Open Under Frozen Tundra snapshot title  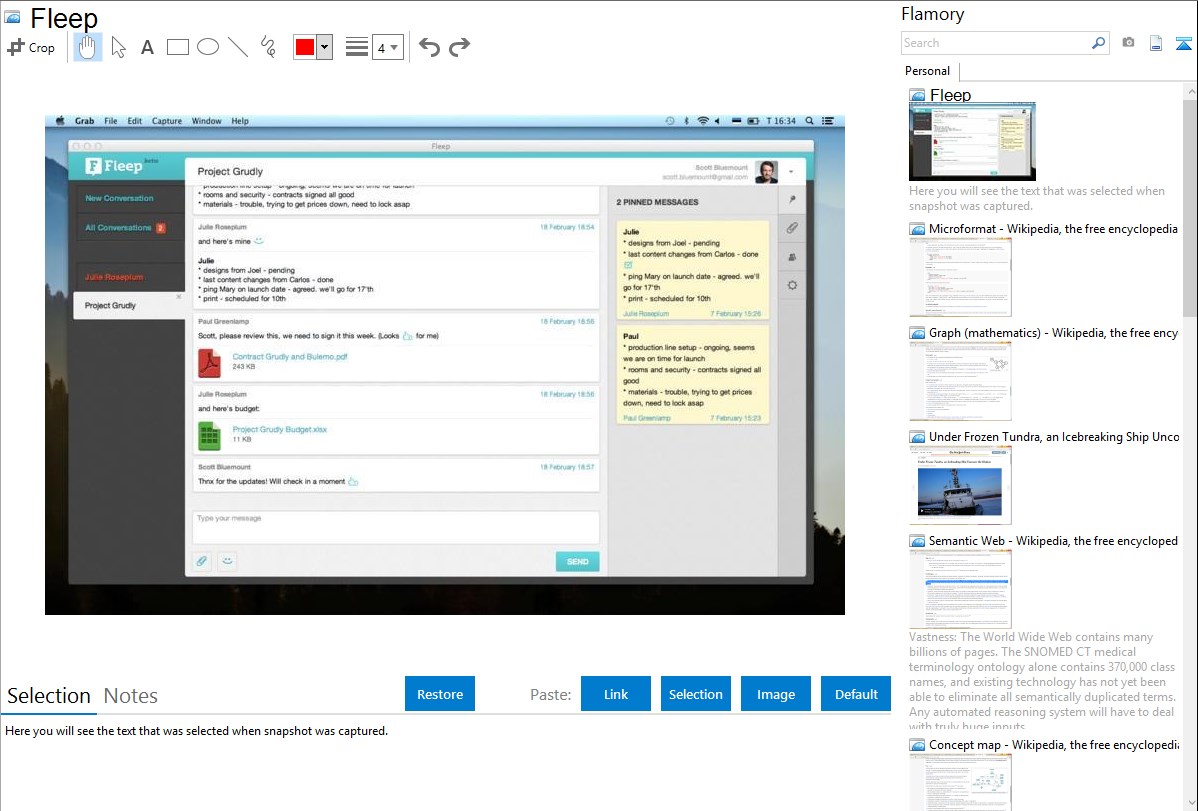pyautogui.click(x=1054, y=436)
